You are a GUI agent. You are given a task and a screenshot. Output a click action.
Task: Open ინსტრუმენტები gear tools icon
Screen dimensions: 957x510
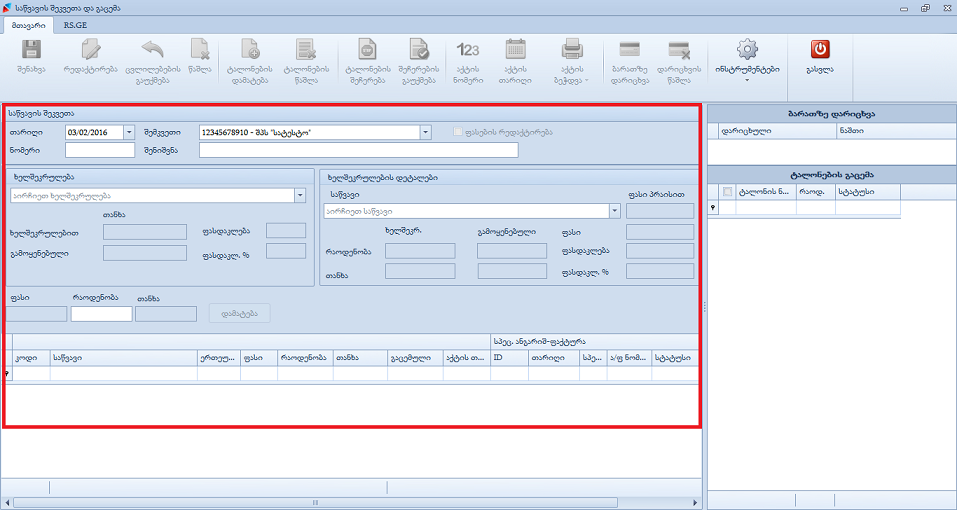pyautogui.click(x=747, y=49)
